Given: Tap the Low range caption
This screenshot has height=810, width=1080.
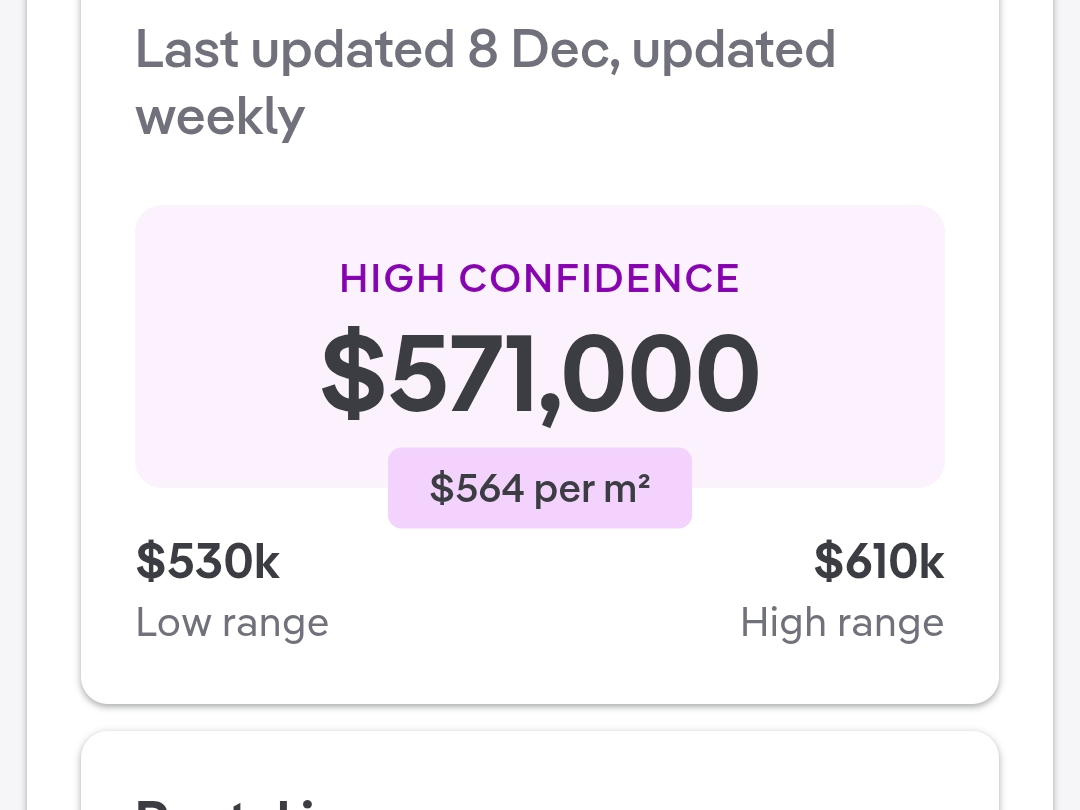Looking at the screenshot, I should click(x=232, y=623).
